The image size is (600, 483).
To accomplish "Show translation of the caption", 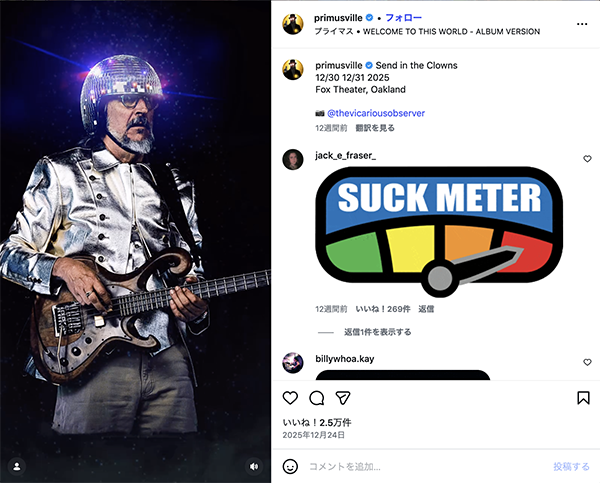I will tap(375, 128).
